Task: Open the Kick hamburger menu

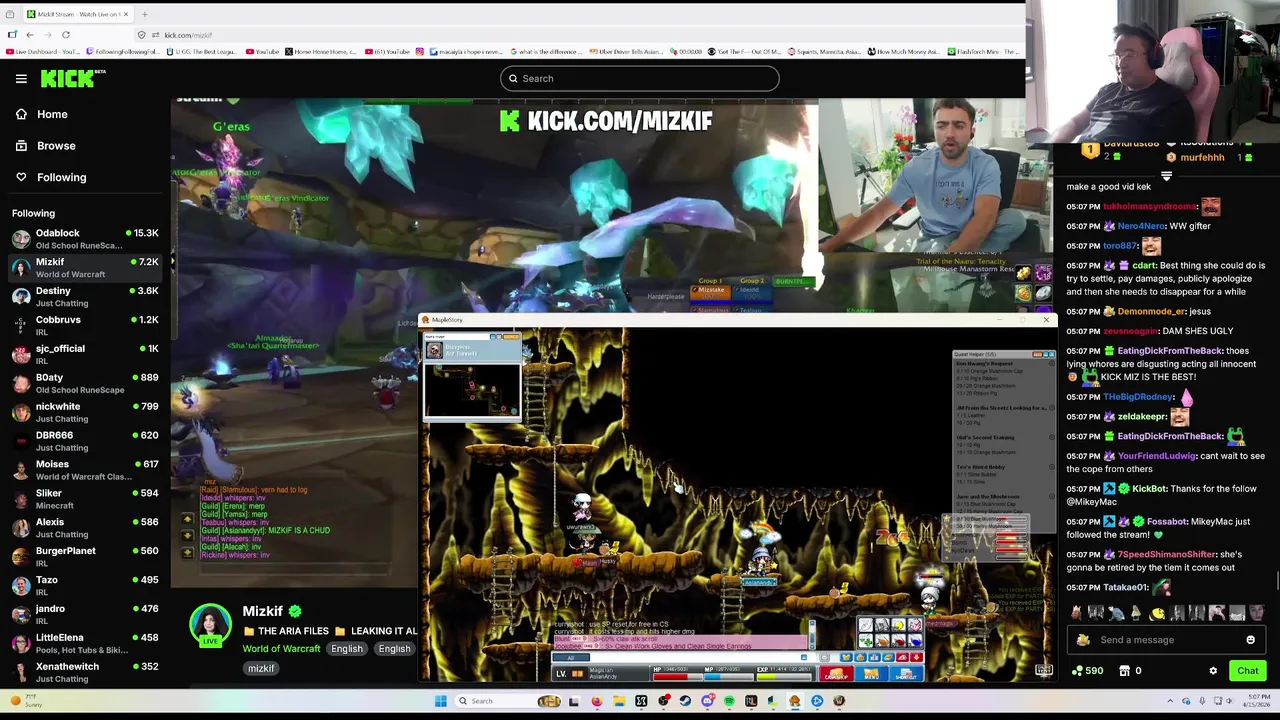Action: point(21,78)
